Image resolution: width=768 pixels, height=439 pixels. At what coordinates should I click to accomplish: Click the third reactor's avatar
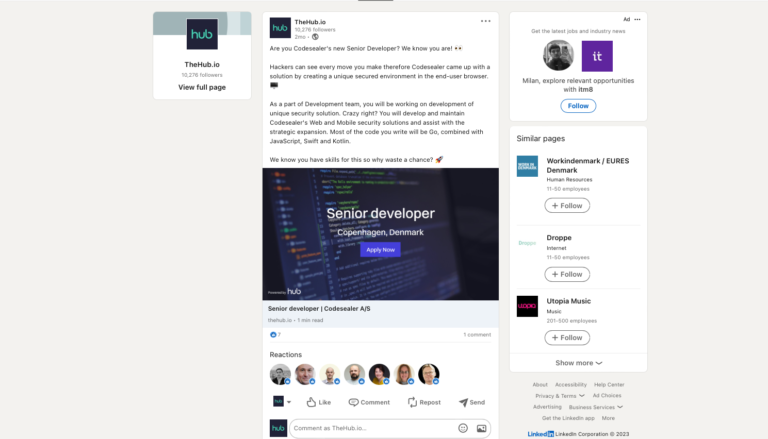(x=330, y=374)
